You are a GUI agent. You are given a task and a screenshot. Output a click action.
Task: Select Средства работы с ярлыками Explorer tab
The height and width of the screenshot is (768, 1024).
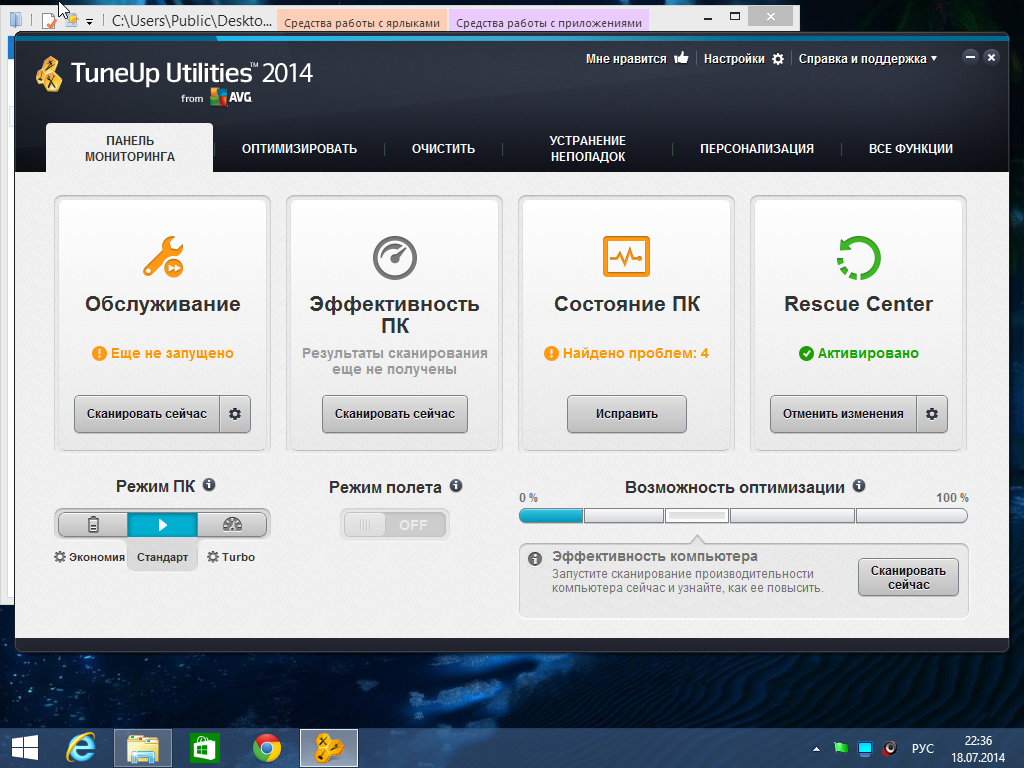[x=362, y=21]
